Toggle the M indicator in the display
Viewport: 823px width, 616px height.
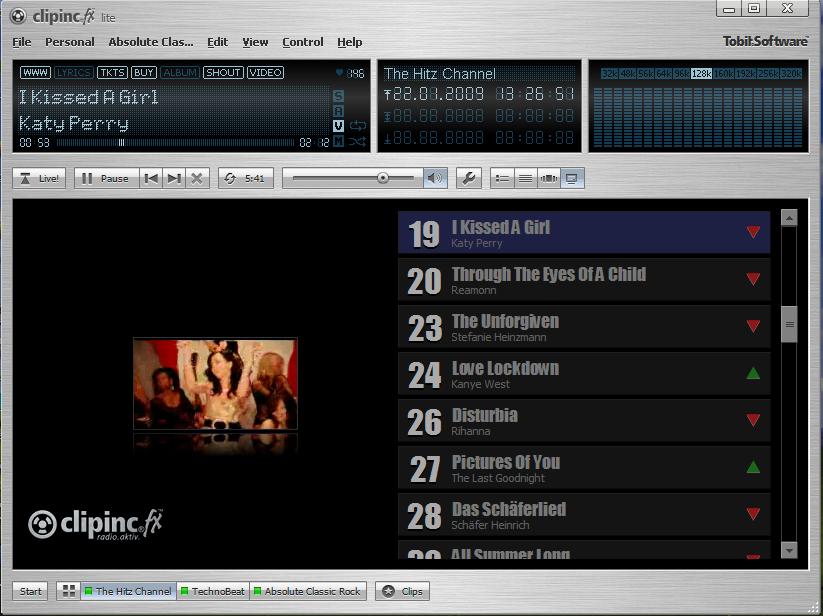[x=339, y=141]
